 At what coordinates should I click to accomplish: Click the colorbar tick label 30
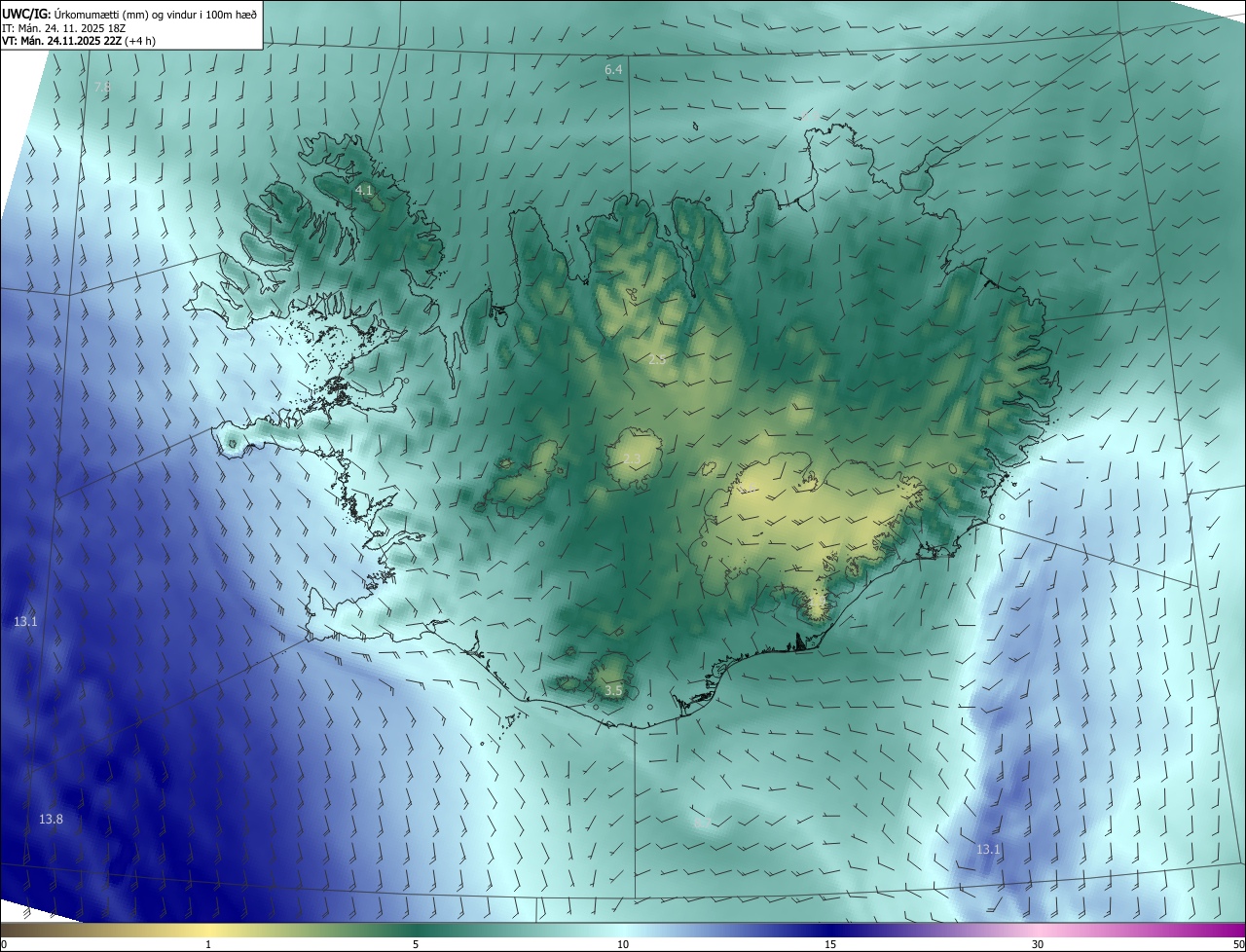[x=1038, y=944]
